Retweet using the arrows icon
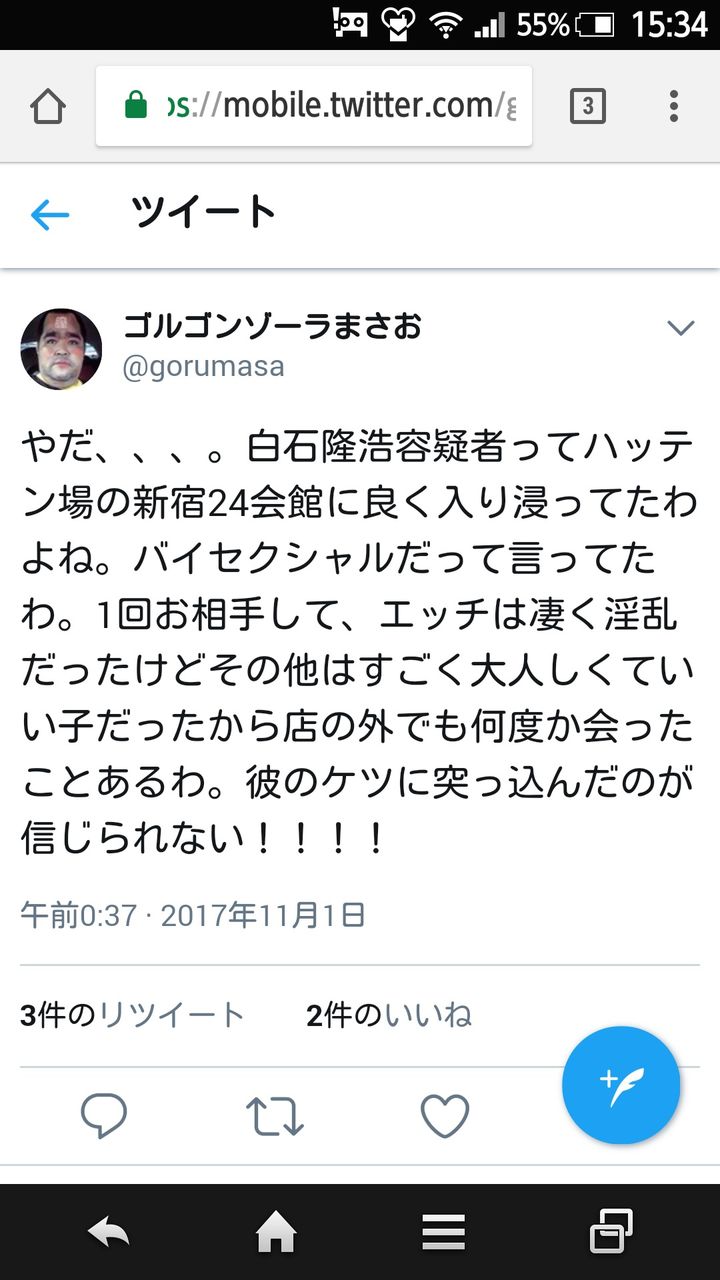Image resolution: width=720 pixels, height=1280 pixels. 274,1116
